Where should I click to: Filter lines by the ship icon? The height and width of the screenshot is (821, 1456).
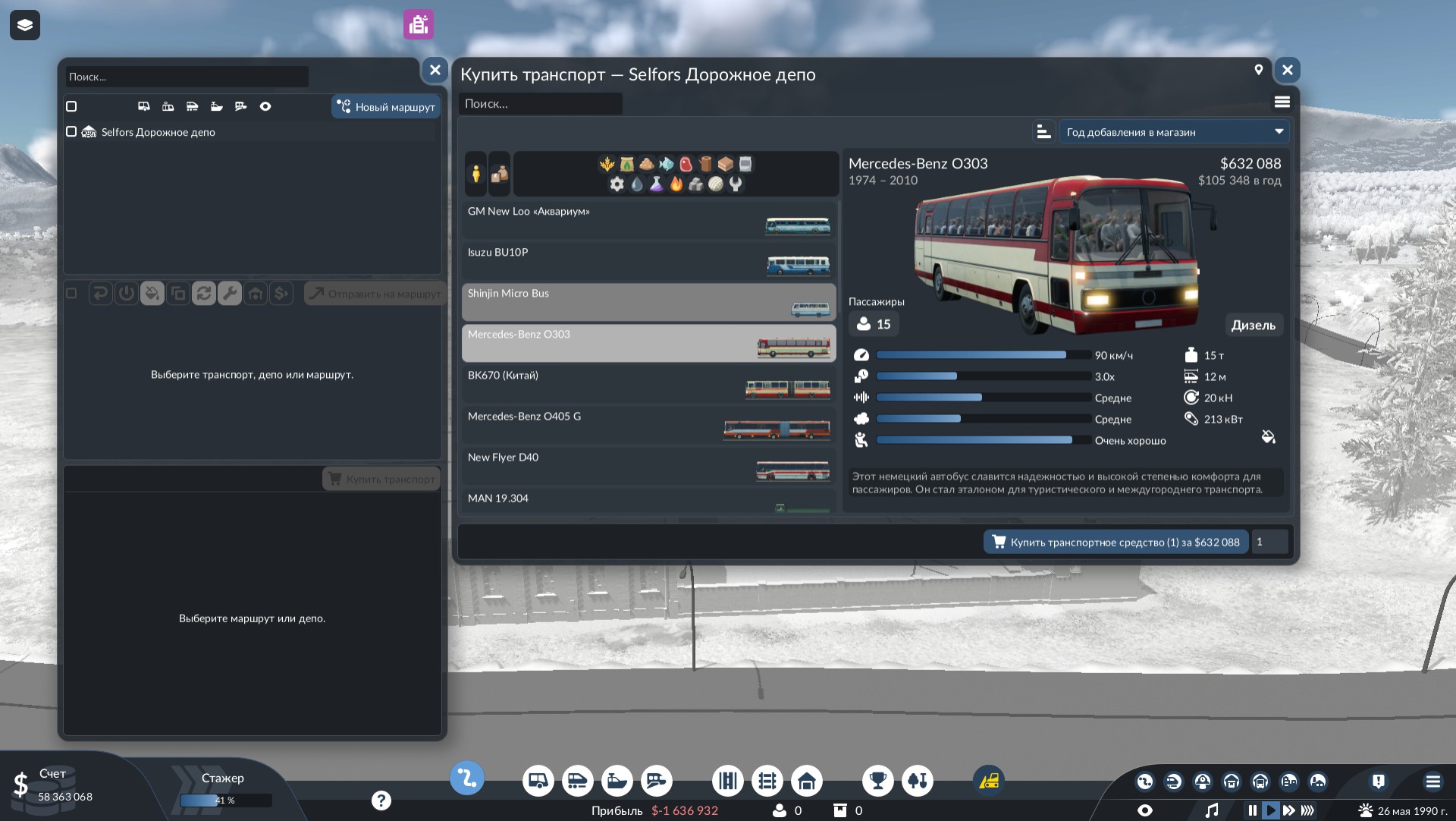click(x=217, y=106)
